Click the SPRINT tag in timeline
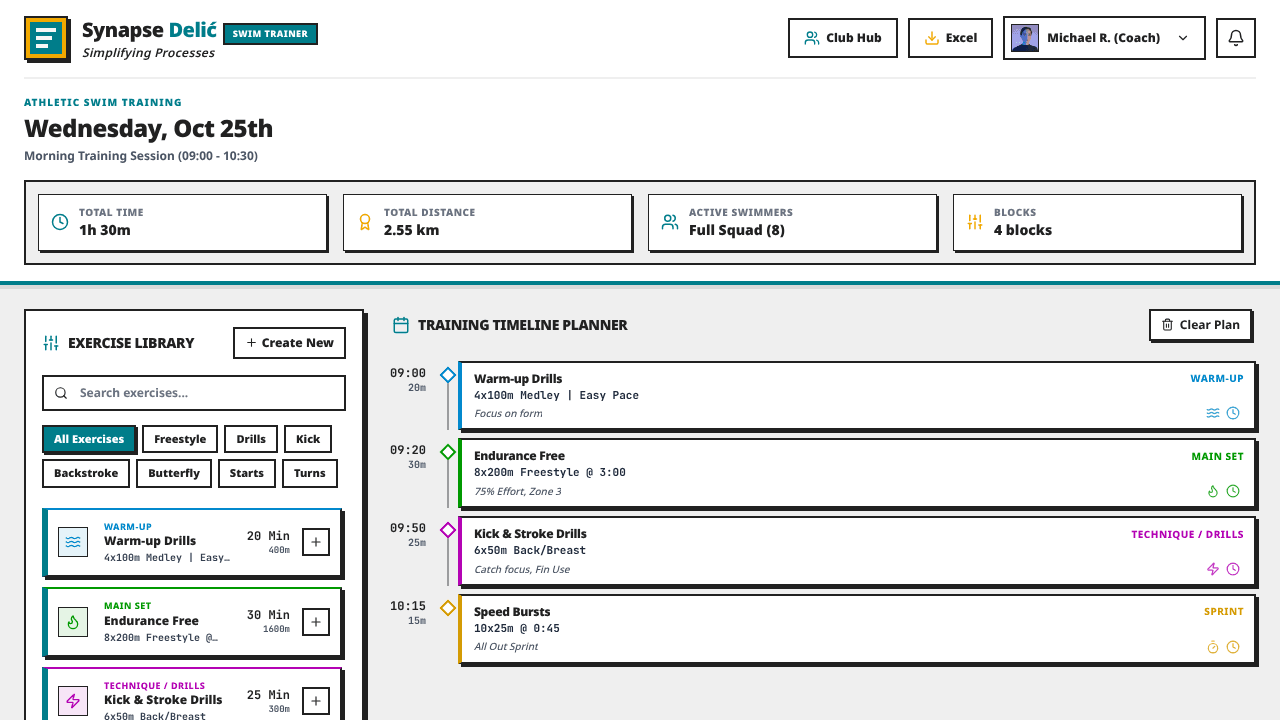The height and width of the screenshot is (720, 1280). click(x=1224, y=612)
